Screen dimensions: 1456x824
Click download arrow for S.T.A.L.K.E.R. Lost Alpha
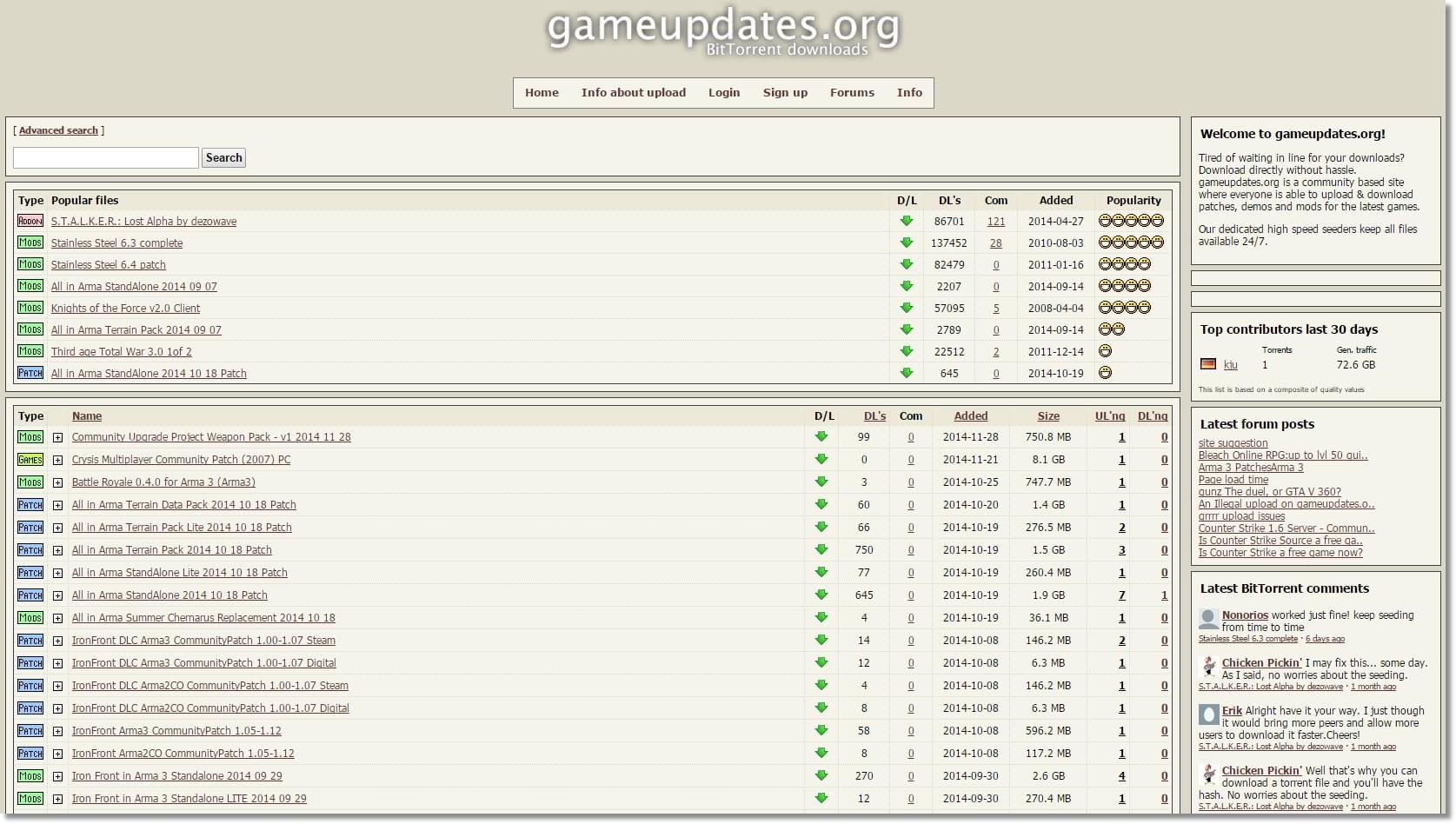click(907, 221)
